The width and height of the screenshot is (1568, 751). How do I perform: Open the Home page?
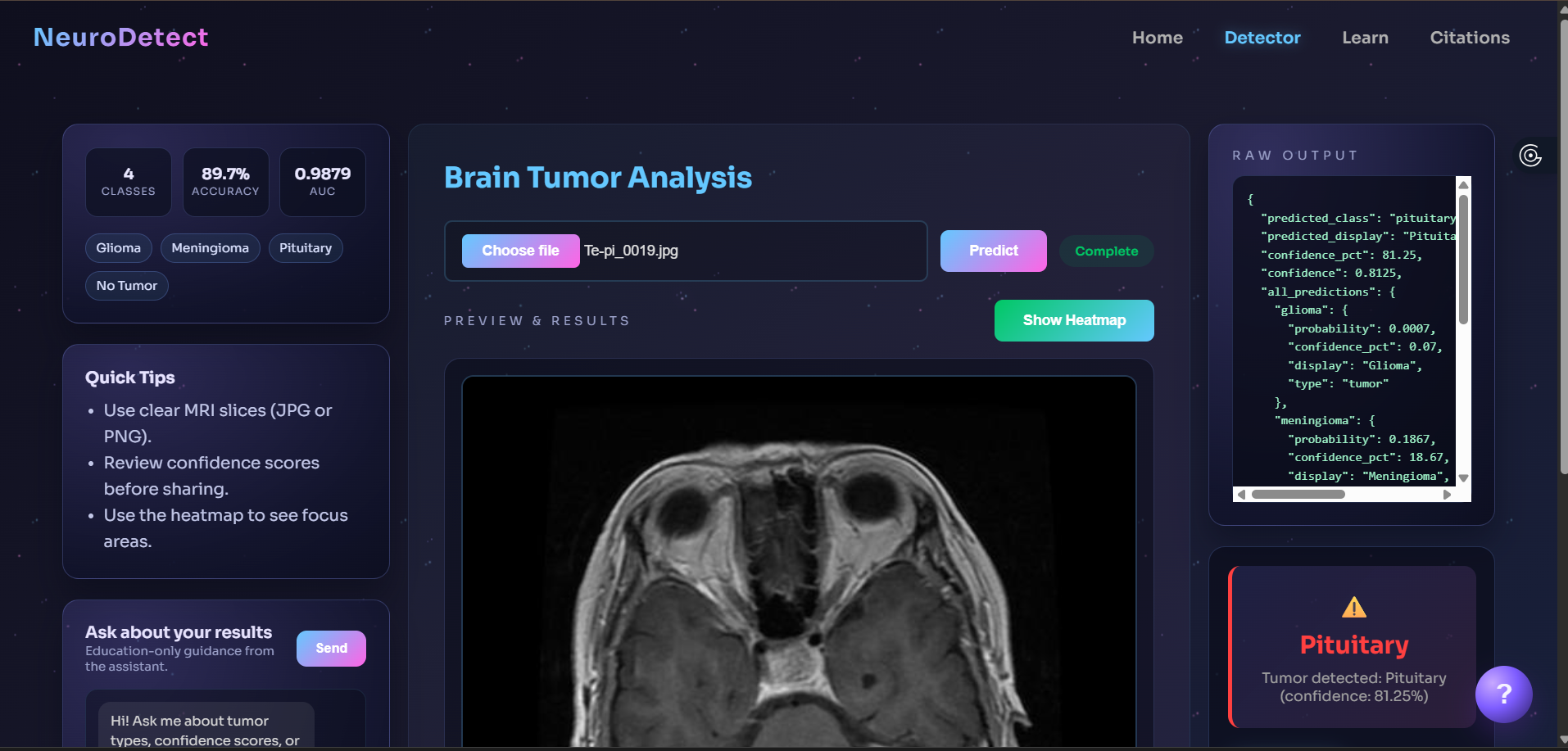tap(1157, 38)
